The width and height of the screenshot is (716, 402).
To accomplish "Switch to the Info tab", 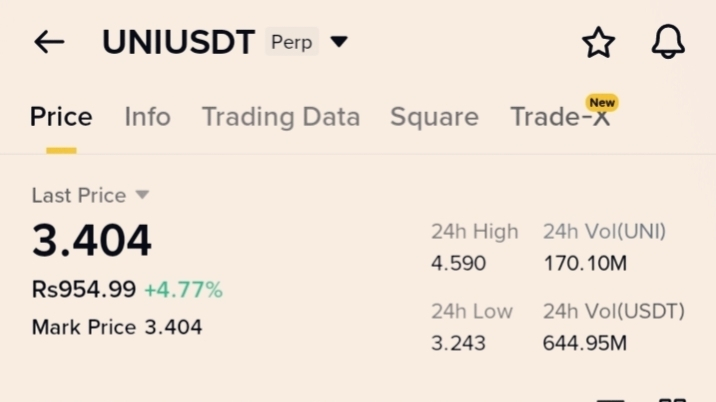I will (147, 117).
